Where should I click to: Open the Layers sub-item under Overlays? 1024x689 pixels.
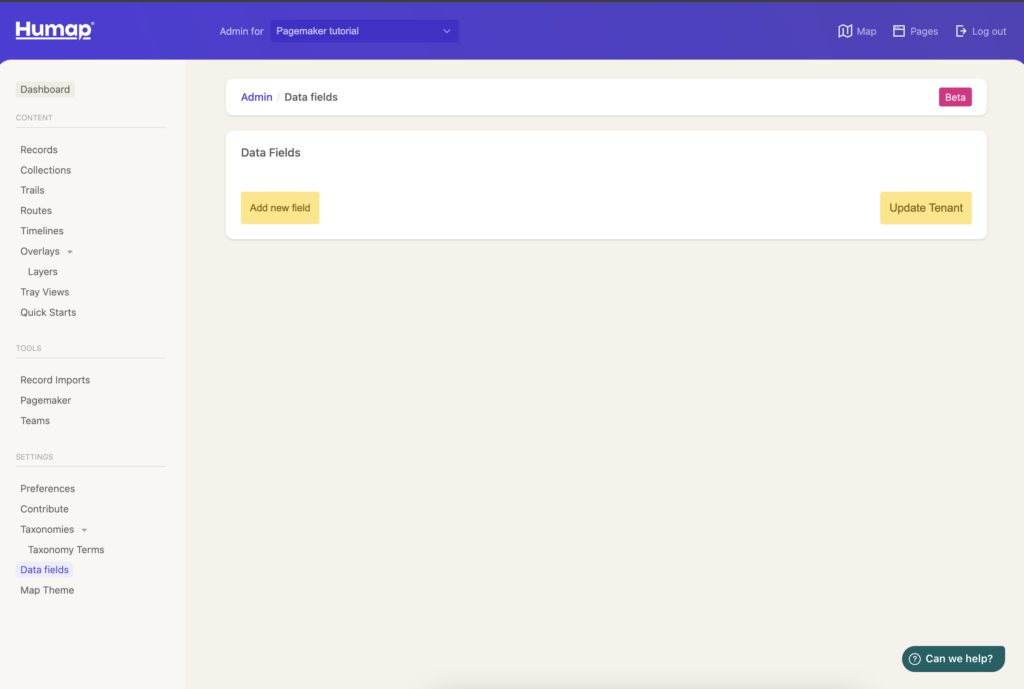pyautogui.click(x=43, y=272)
